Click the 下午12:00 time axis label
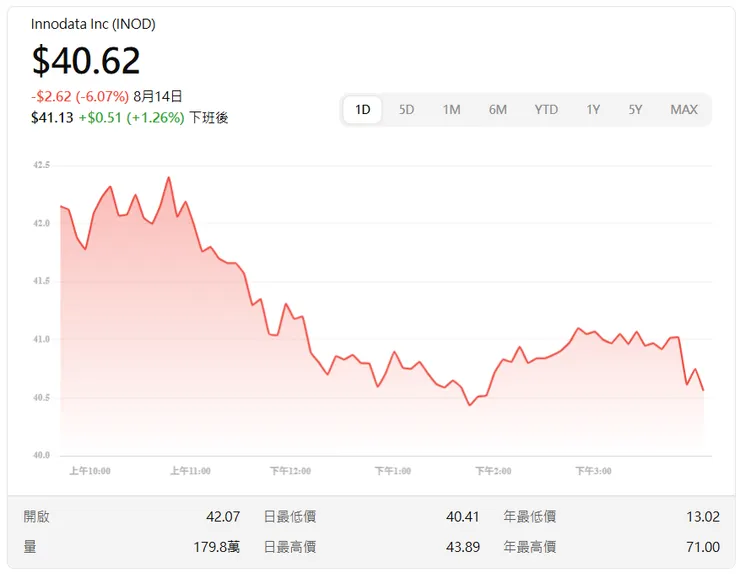The height and width of the screenshot is (574, 740). click(x=290, y=470)
